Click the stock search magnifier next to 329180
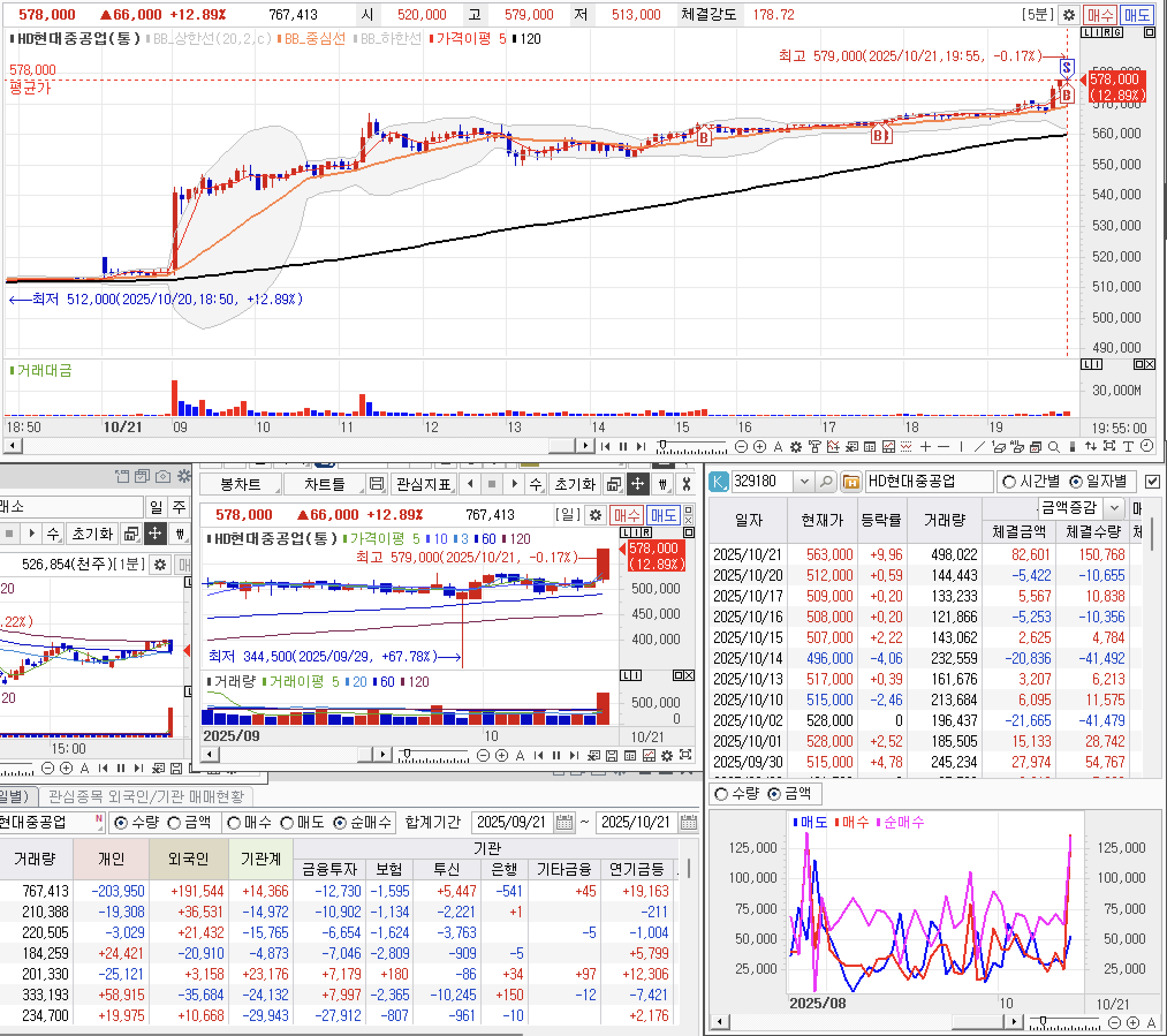Image resolution: width=1167 pixels, height=1036 pixels. coord(825,481)
